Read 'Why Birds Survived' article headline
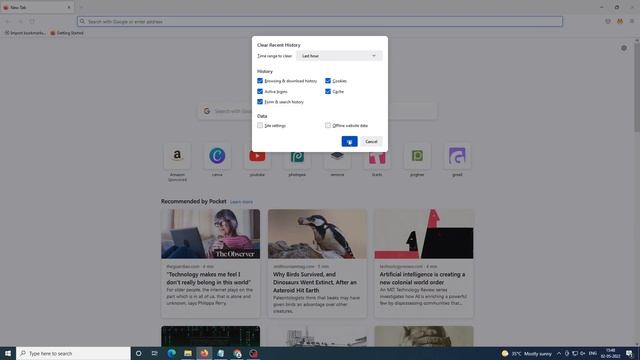 click(315, 282)
